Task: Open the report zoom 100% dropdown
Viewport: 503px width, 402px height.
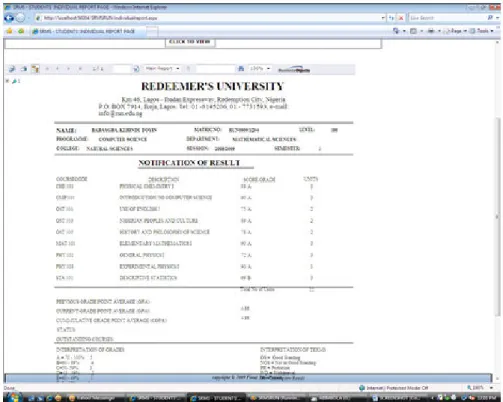Action: 260,69
